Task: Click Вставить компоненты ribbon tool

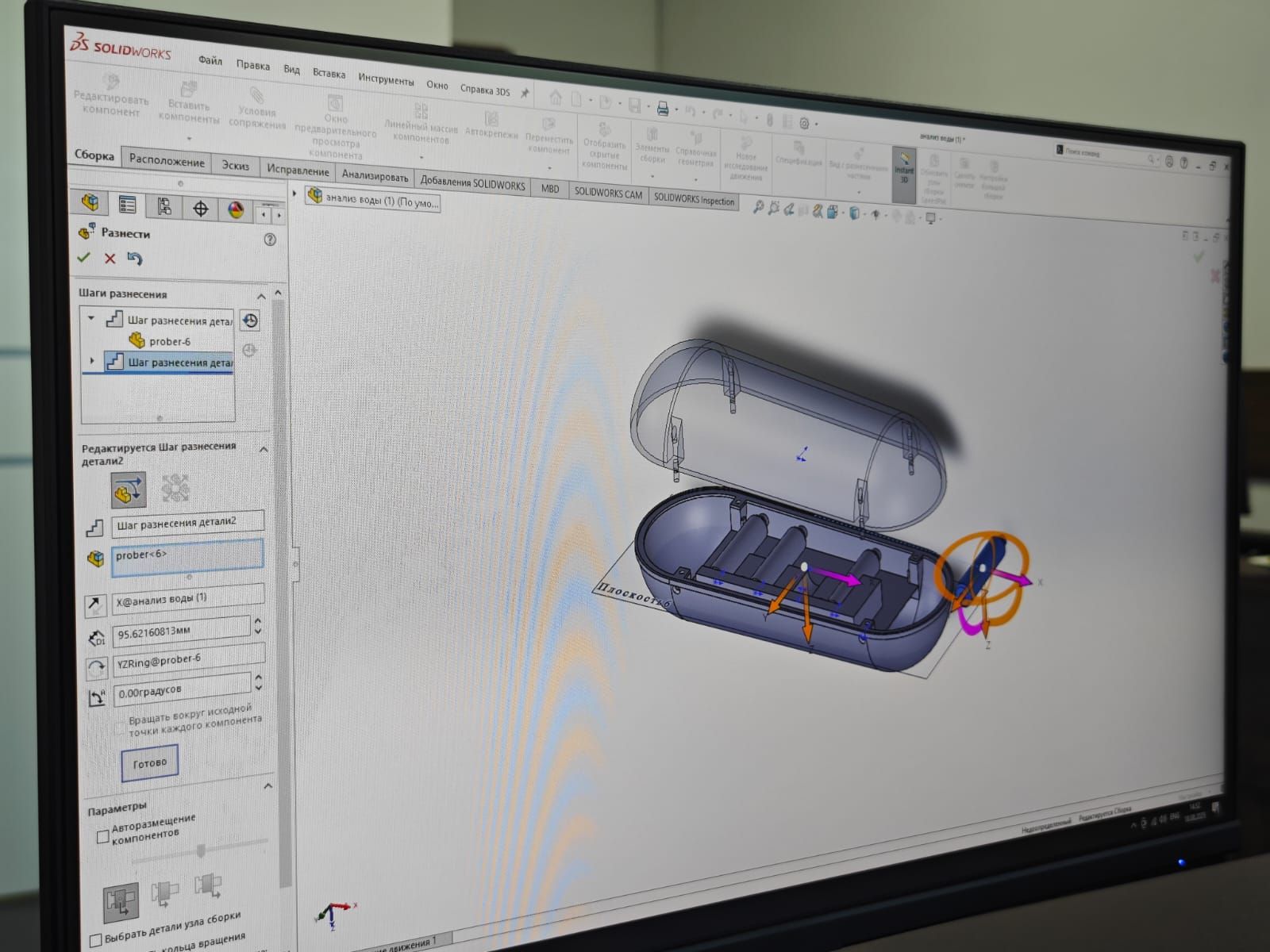Action: click(189, 103)
